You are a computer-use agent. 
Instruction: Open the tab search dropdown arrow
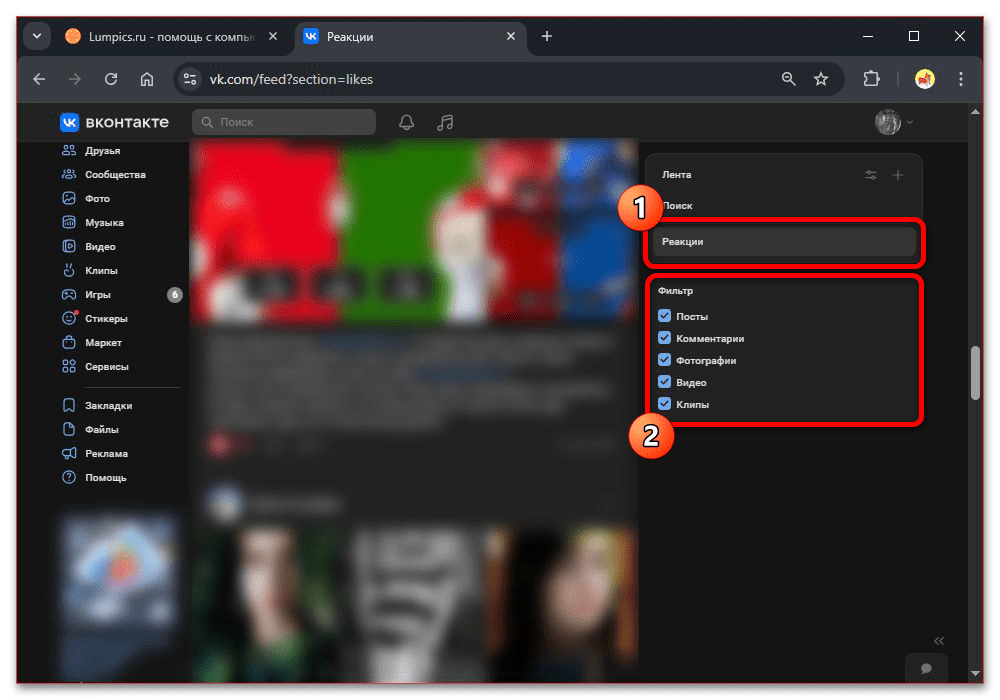(37, 36)
